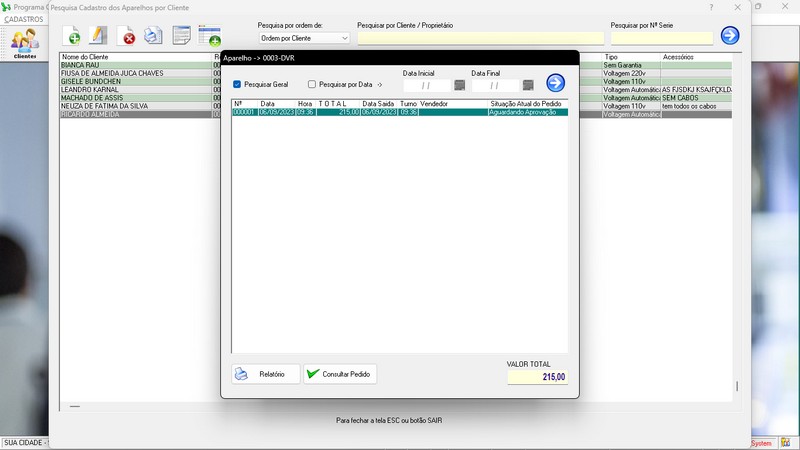This screenshot has width=800, height=450.
Task: Click the icon beside System in status bar
Action: pyautogui.click(x=785, y=443)
